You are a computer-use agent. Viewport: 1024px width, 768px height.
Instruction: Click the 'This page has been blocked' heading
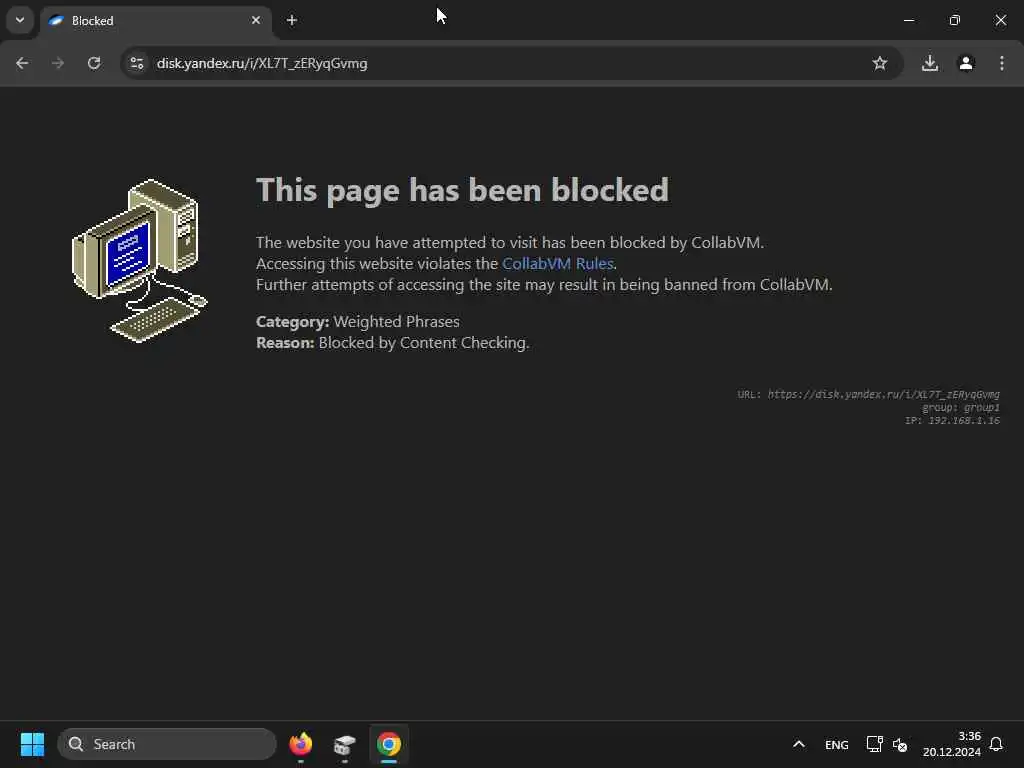coord(462,190)
